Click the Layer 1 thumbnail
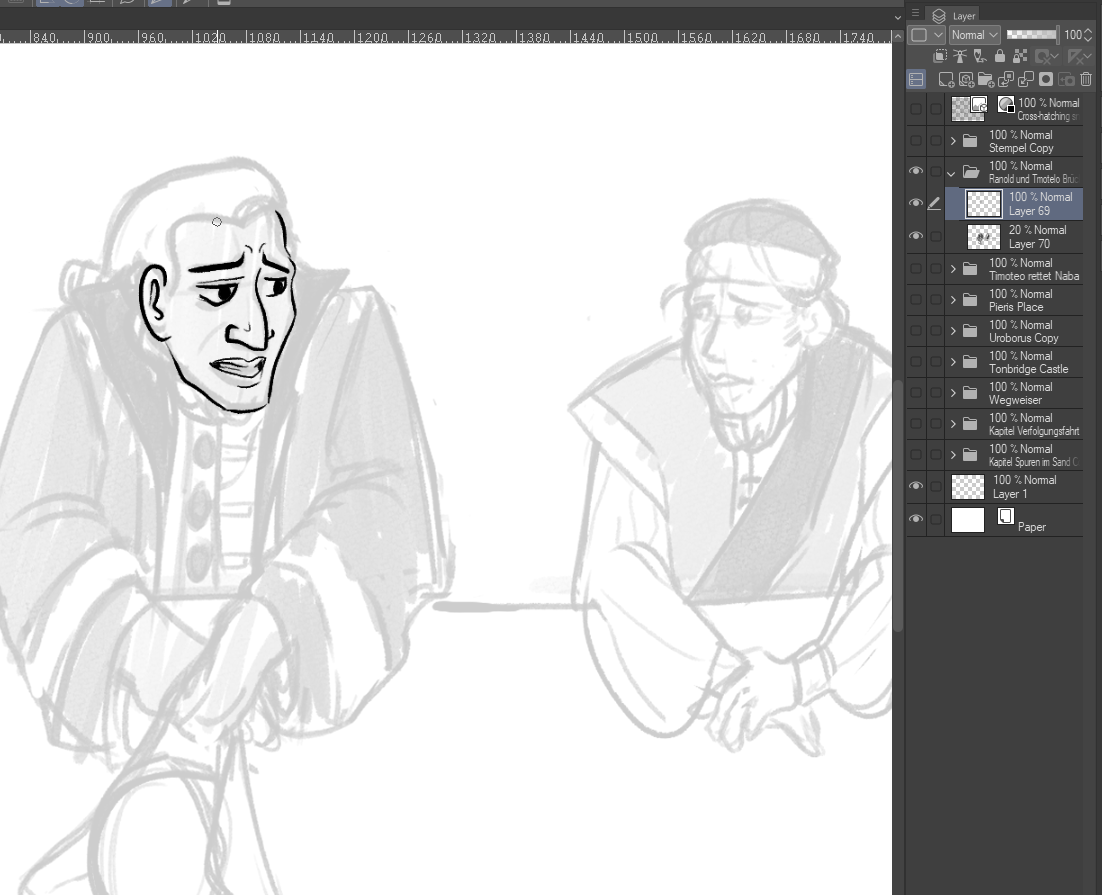Viewport: 1102px width, 895px height. click(x=968, y=487)
